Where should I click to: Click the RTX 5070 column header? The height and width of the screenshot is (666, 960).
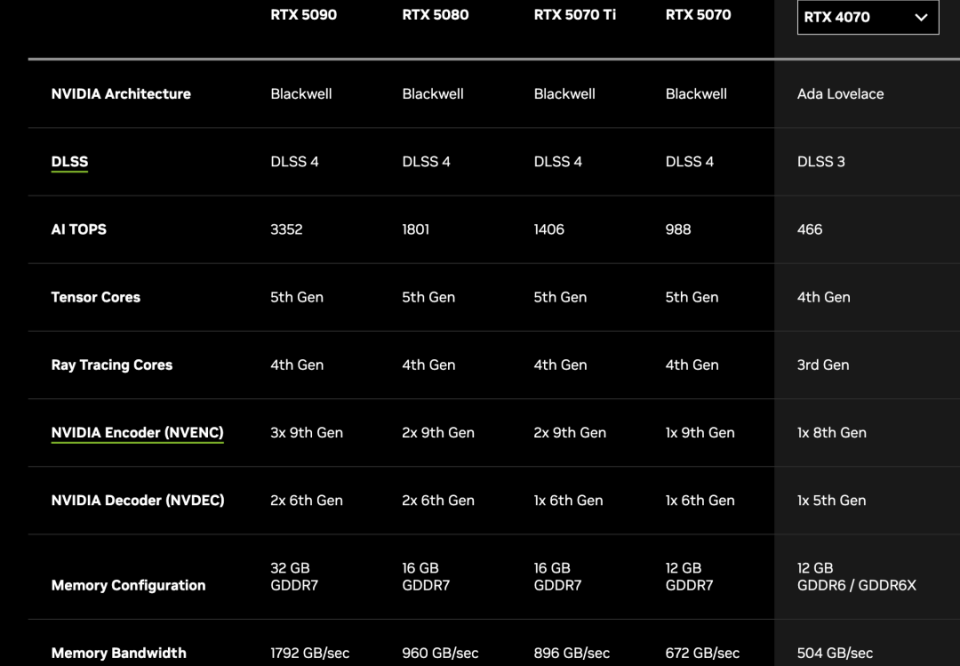click(698, 15)
